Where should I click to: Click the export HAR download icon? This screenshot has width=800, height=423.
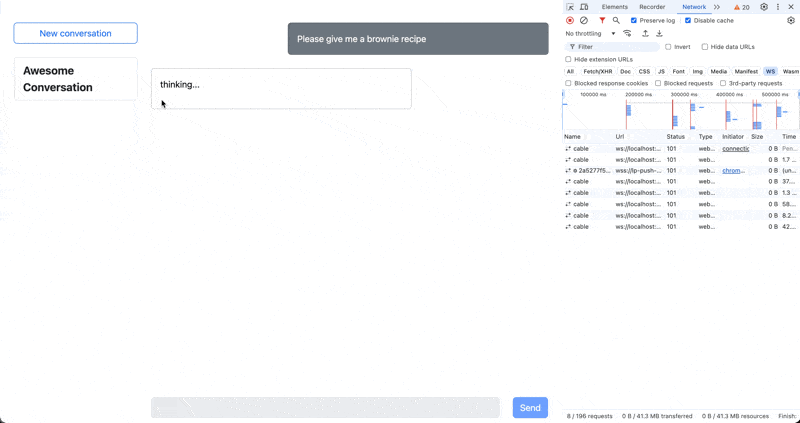tap(659, 33)
